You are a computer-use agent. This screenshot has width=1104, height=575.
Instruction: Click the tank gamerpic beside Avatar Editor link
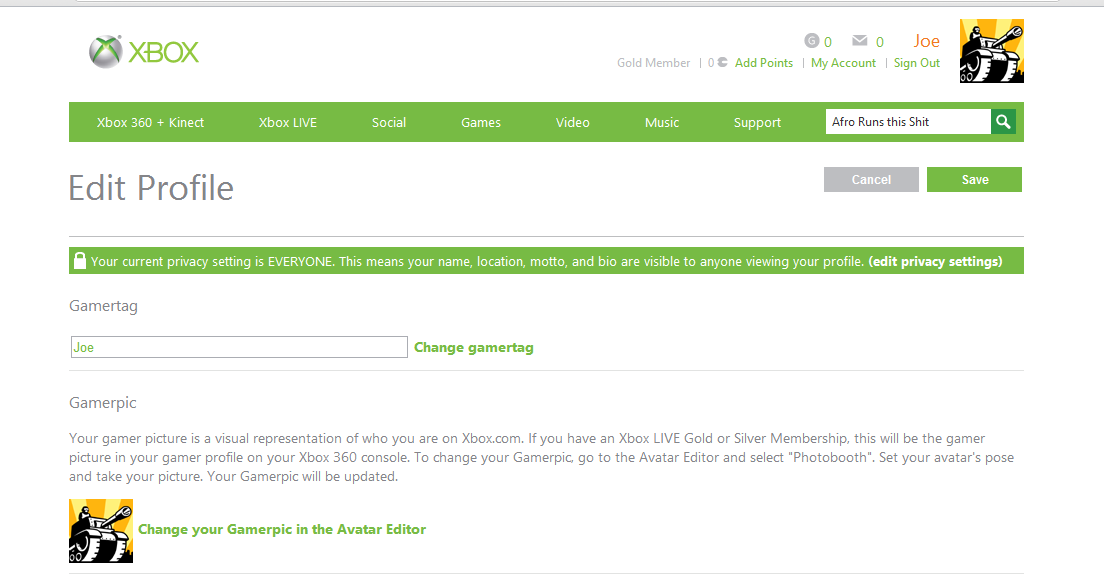pyautogui.click(x=101, y=531)
